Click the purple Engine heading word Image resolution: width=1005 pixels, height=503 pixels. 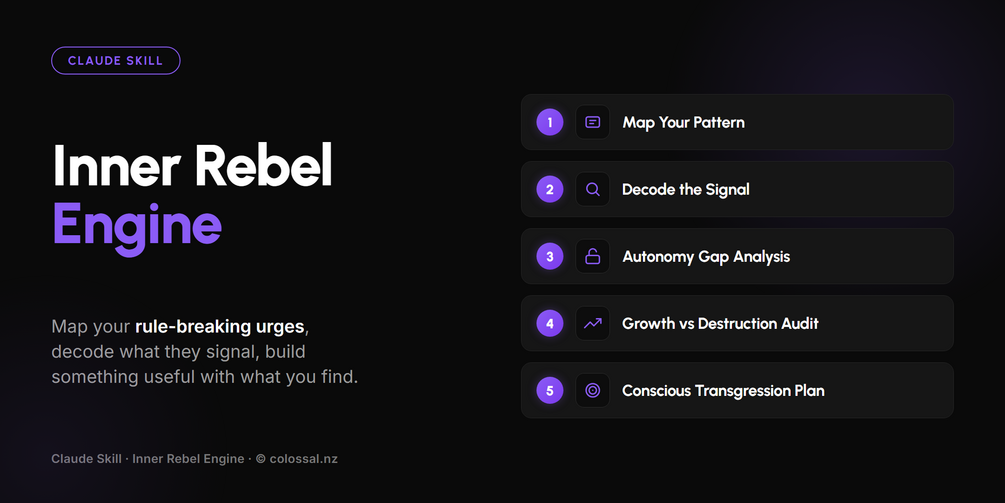(x=137, y=227)
